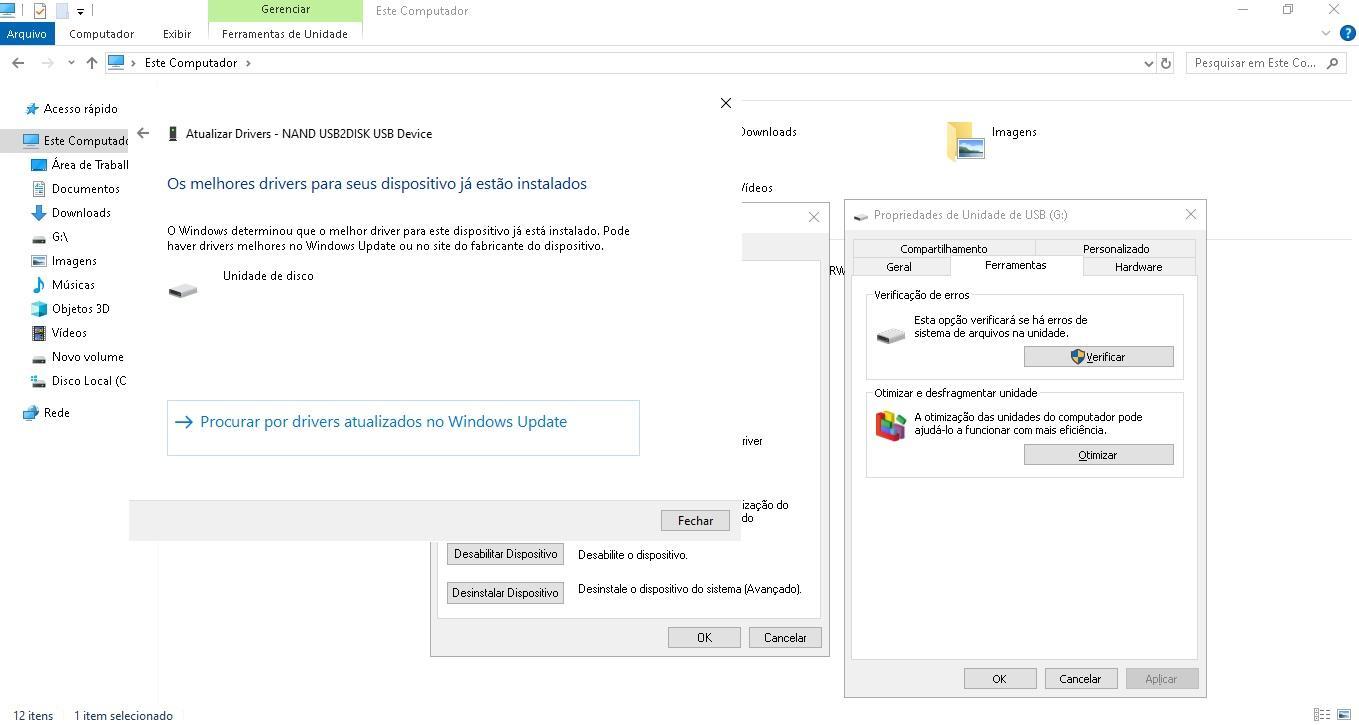Switch to the Geral tab in USB properties
Viewport: 1359px width, 725px height.
coord(899,267)
